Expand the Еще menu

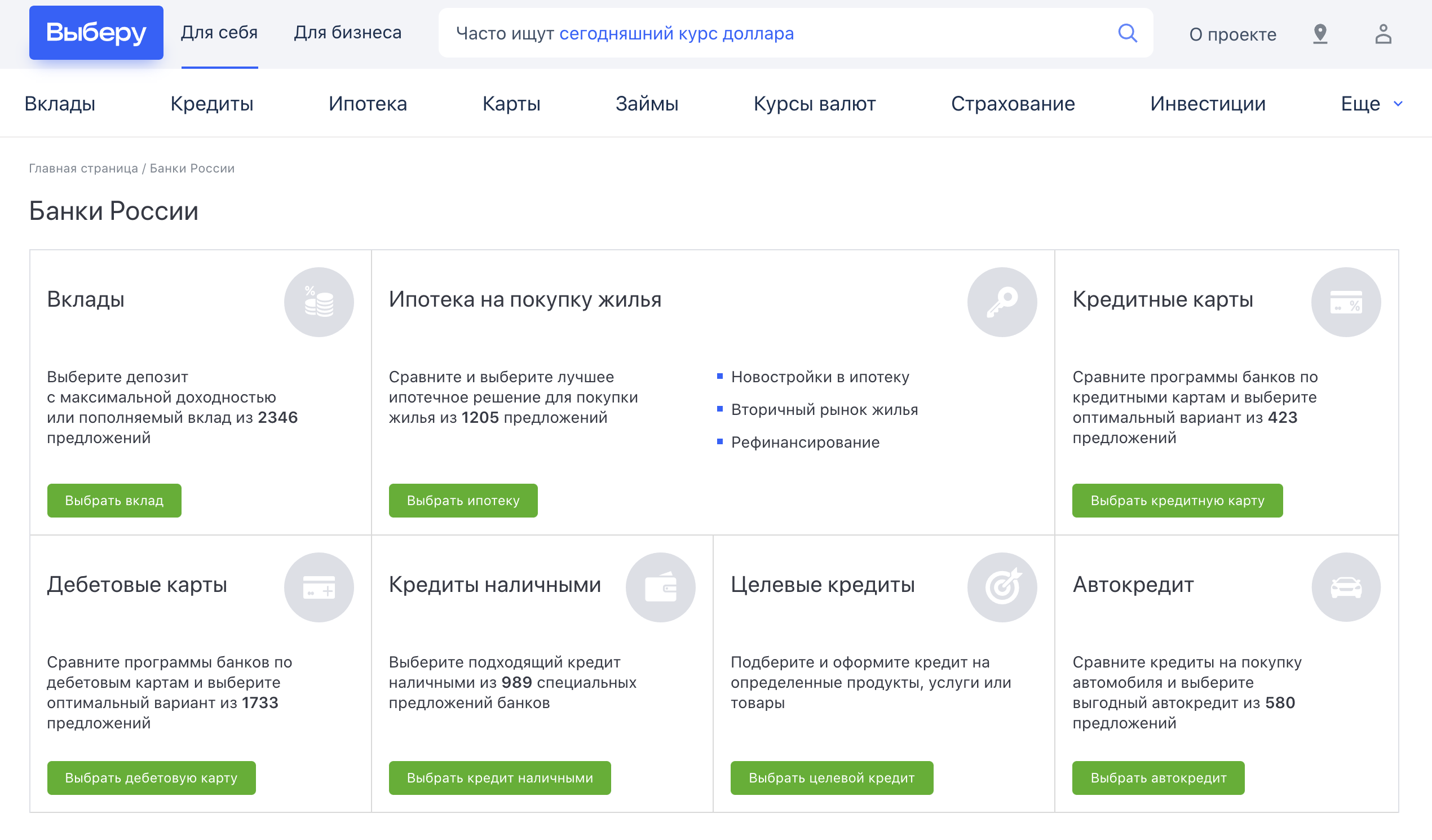[x=1371, y=103]
